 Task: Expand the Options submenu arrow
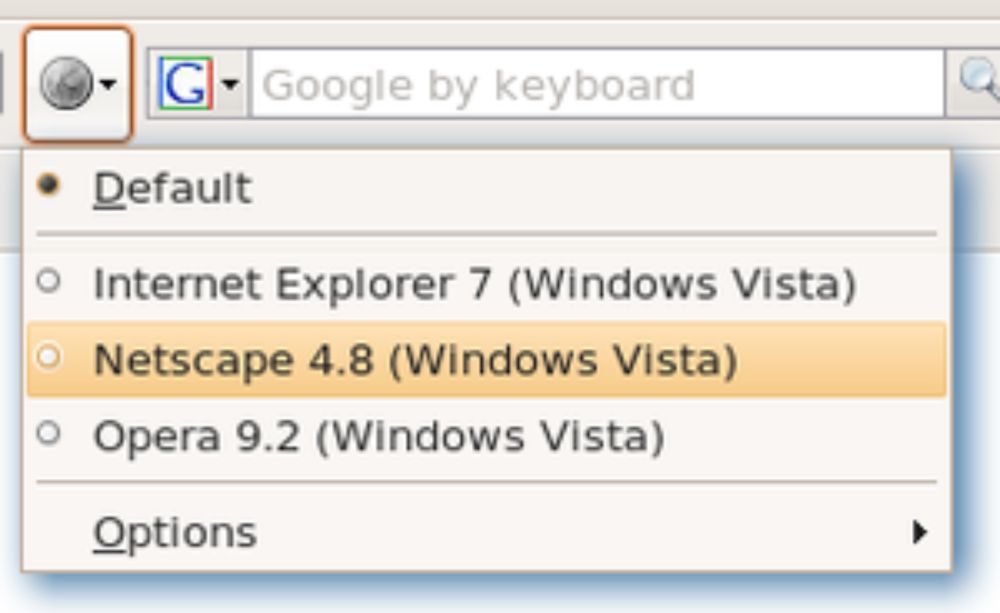[x=919, y=533]
